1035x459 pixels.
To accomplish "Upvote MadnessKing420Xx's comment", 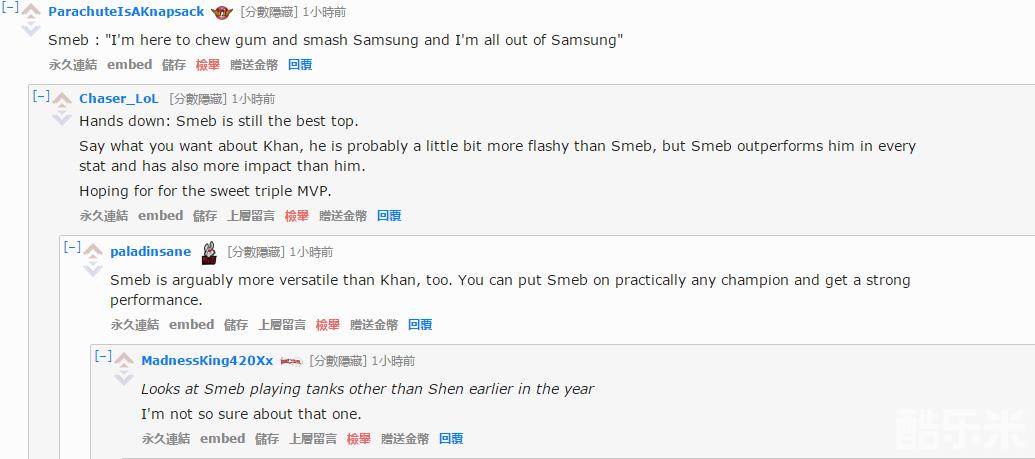I will tap(124, 361).
